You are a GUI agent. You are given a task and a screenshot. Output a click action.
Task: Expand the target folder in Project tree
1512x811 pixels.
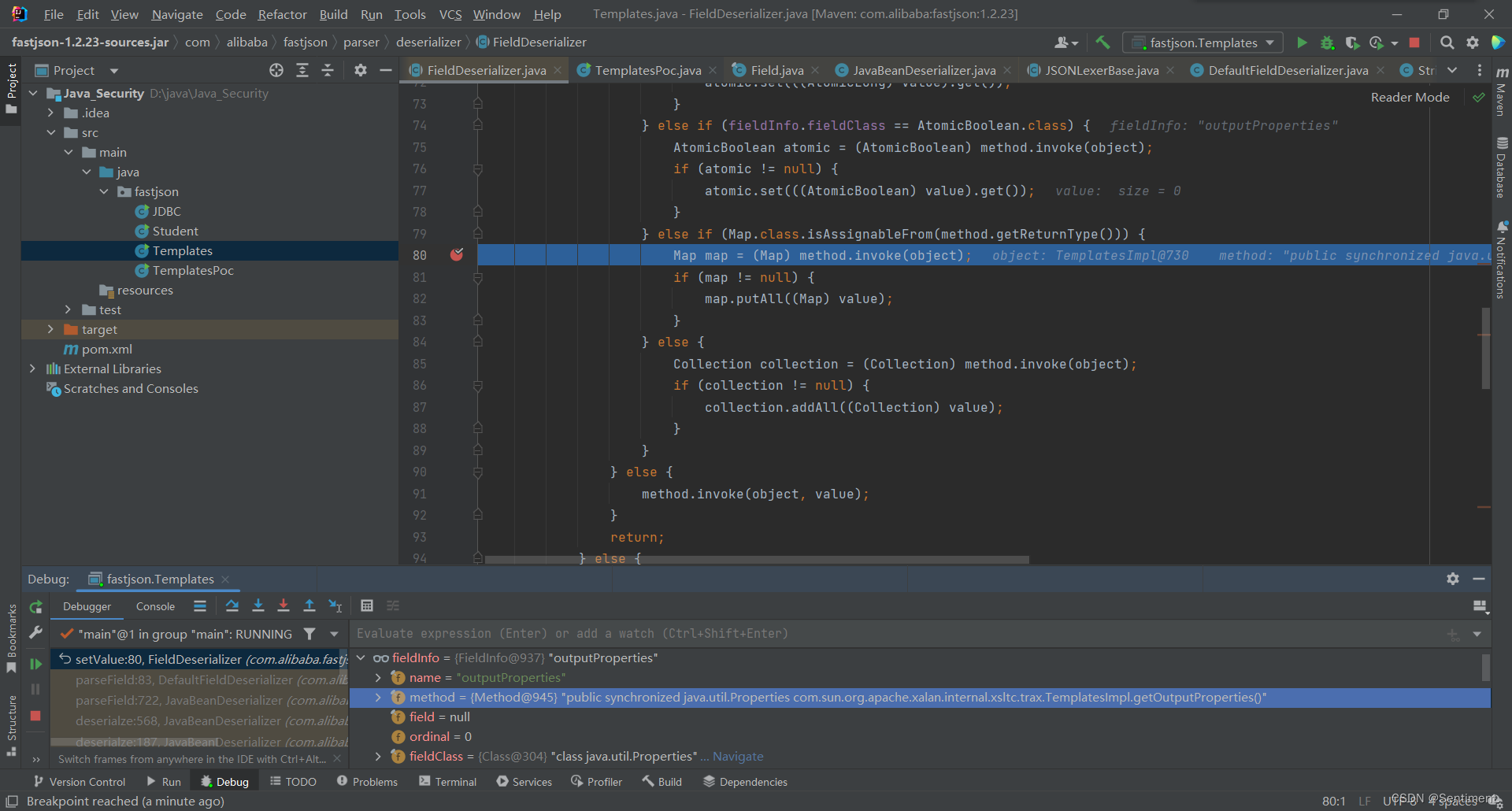click(x=50, y=329)
